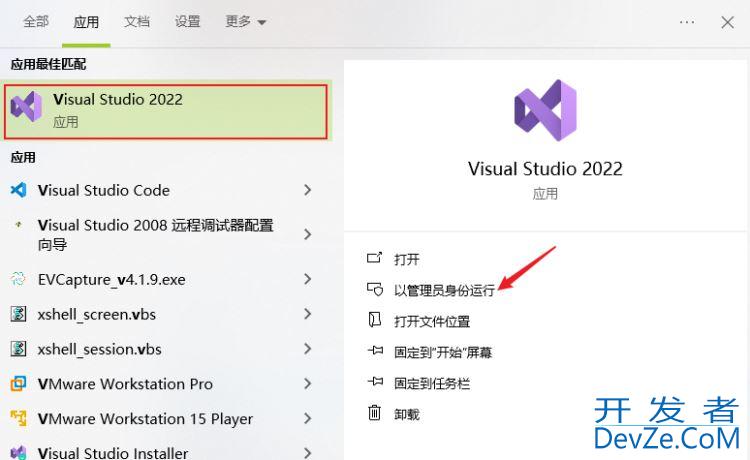The image size is (750, 460).
Task: Expand VMware Workstation 15 Player options arrow
Action: click(x=308, y=418)
